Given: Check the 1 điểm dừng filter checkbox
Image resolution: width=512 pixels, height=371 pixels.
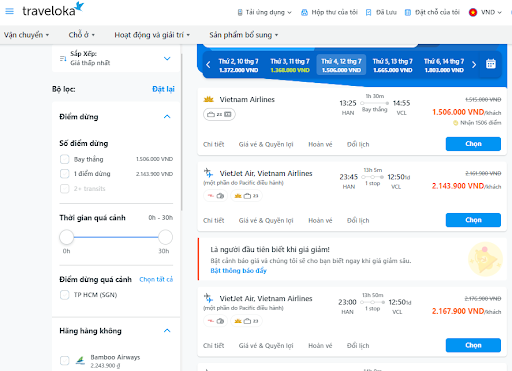Looking at the screenshot, I should point(65,174).
